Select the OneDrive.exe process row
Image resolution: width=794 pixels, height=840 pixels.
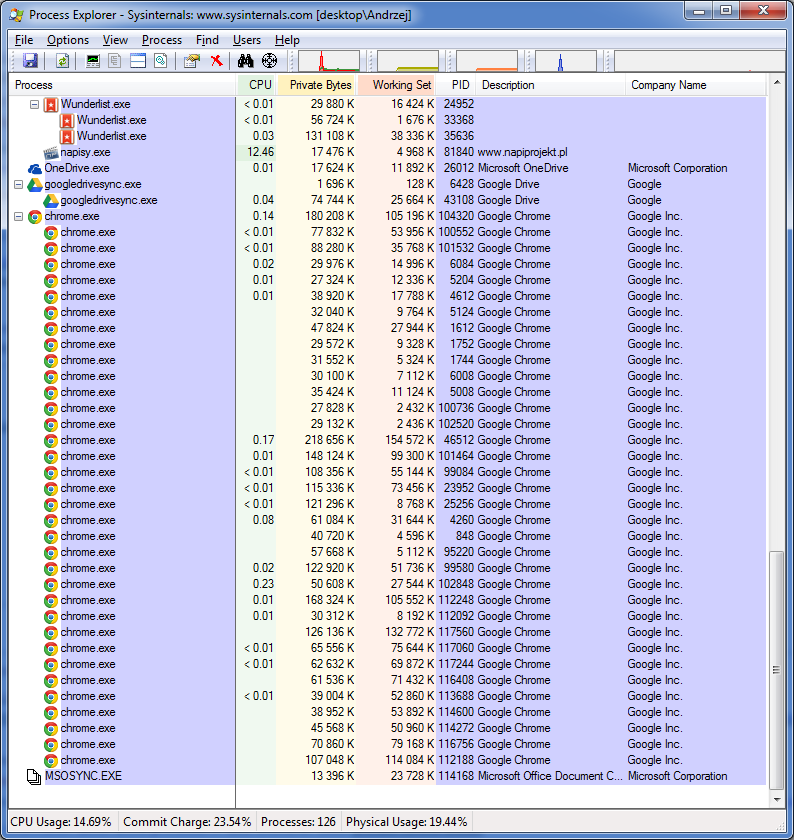tap(387, 168)
